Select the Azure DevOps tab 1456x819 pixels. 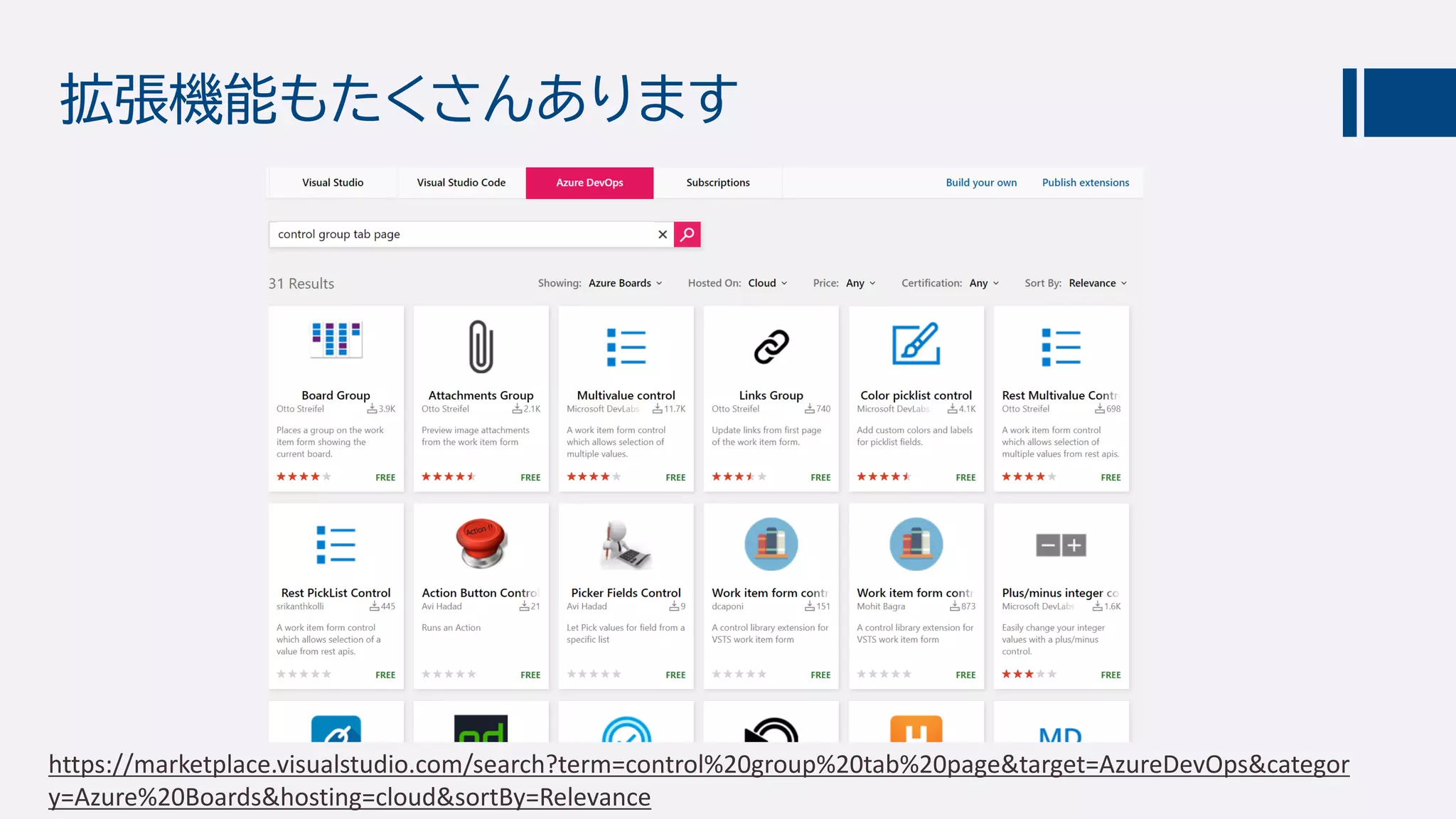[590, 183]
